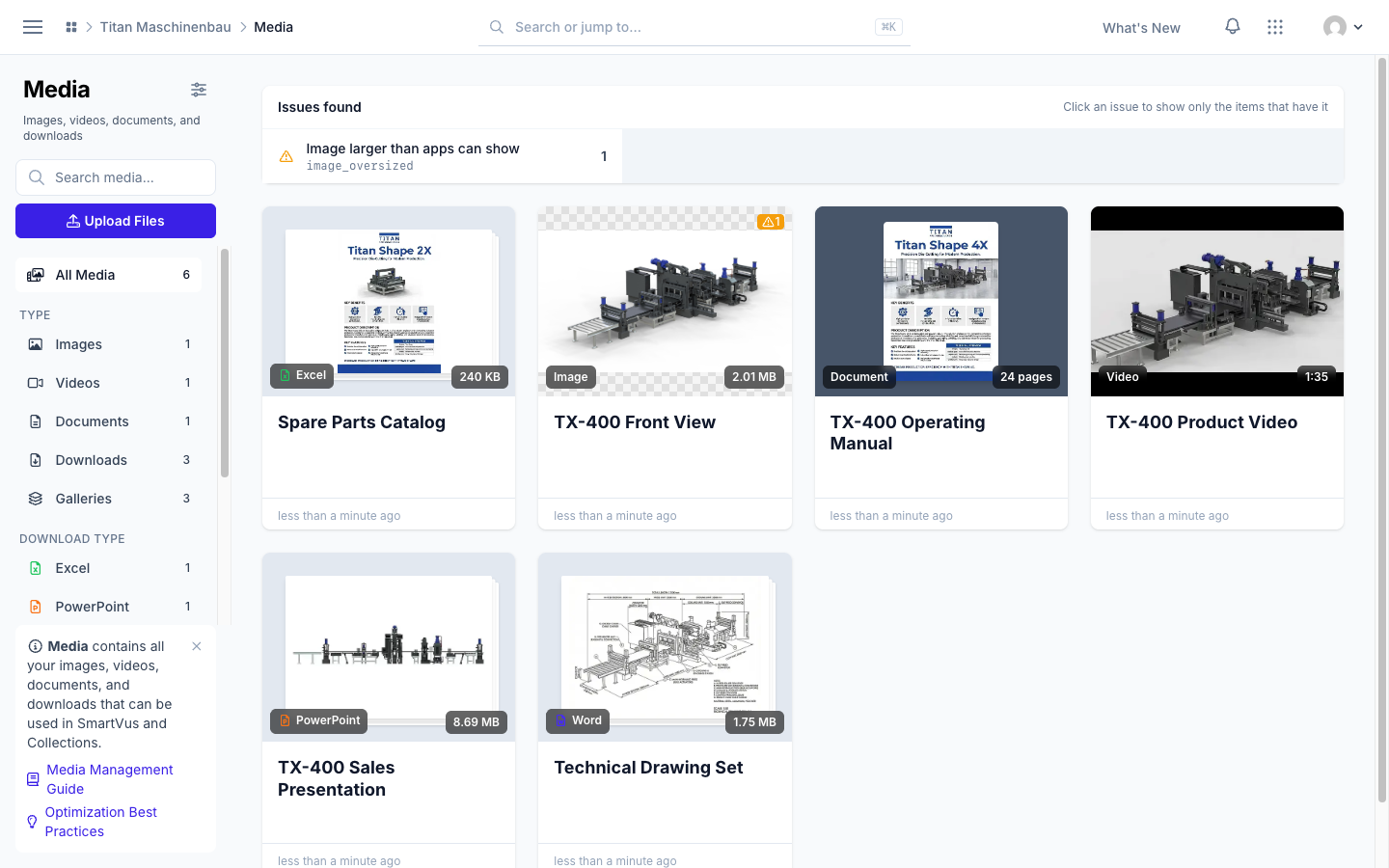Dismiss the Media info panel

(197, 646)
